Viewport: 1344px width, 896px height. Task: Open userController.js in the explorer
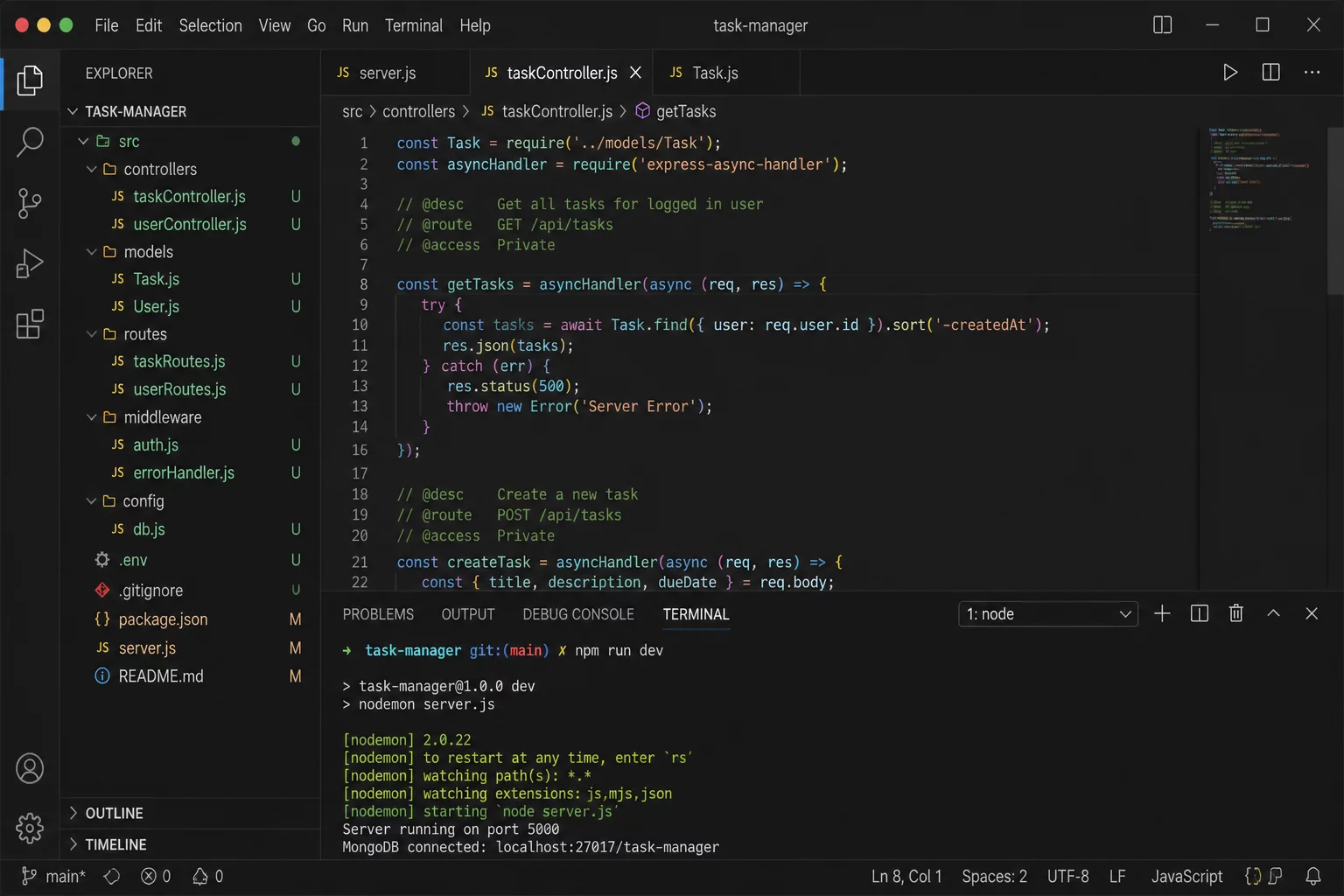[x=189, y=224]
